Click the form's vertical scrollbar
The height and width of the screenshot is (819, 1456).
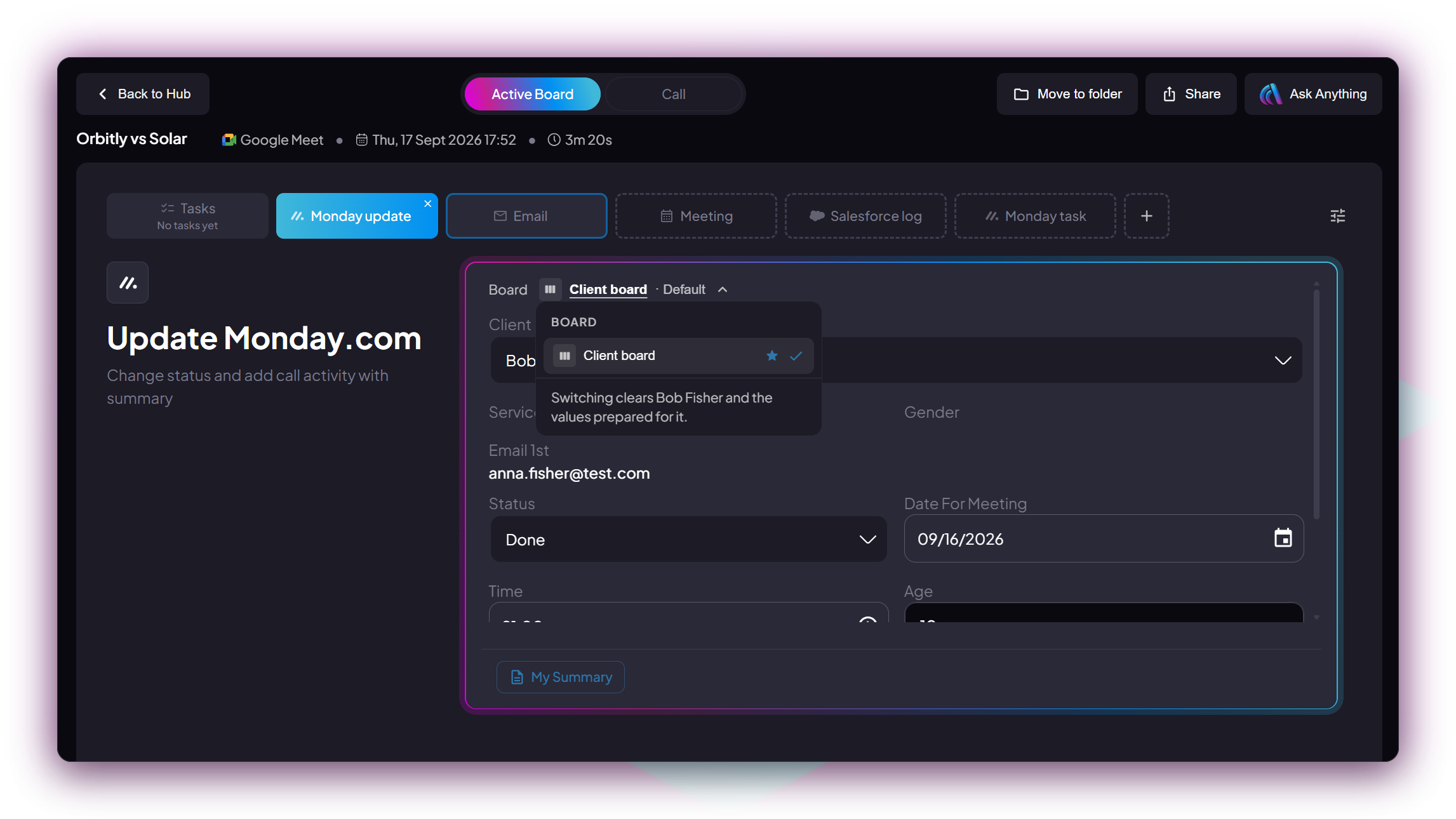[x=1316, y=404]
